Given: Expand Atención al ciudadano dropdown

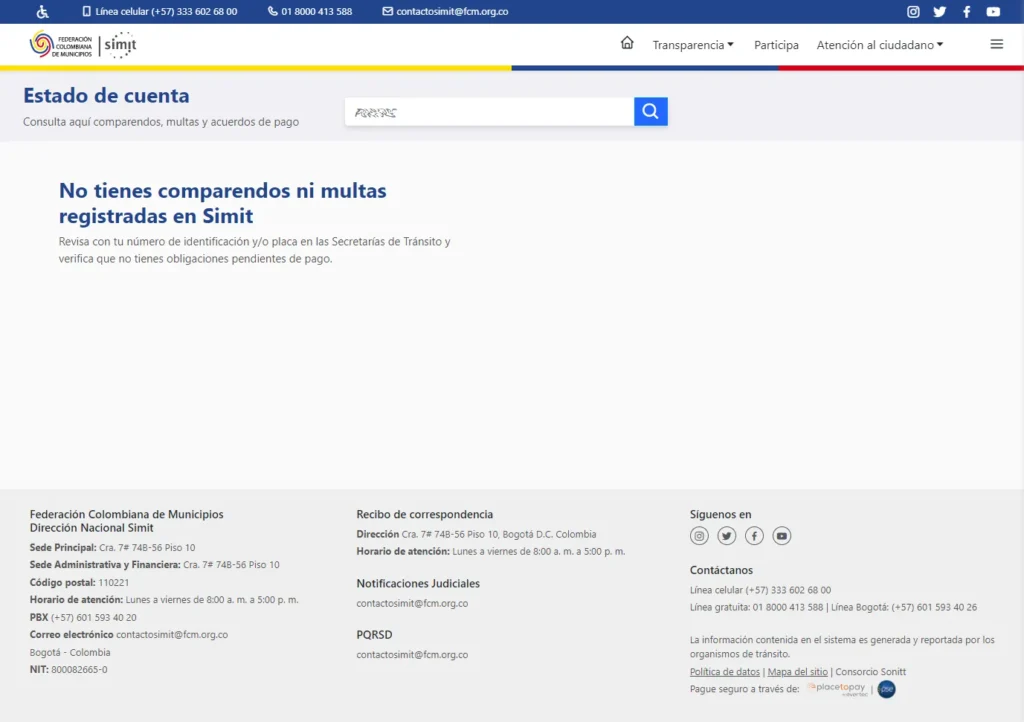Looking at the screenshot, I should pos(879,45).
